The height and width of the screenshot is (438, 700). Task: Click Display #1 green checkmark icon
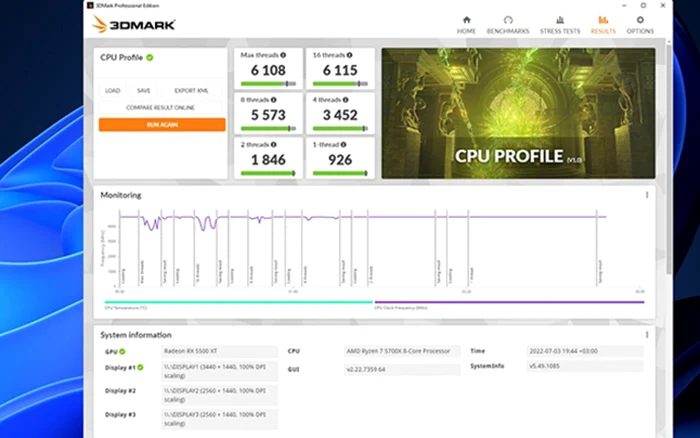(x=140, y=367)
